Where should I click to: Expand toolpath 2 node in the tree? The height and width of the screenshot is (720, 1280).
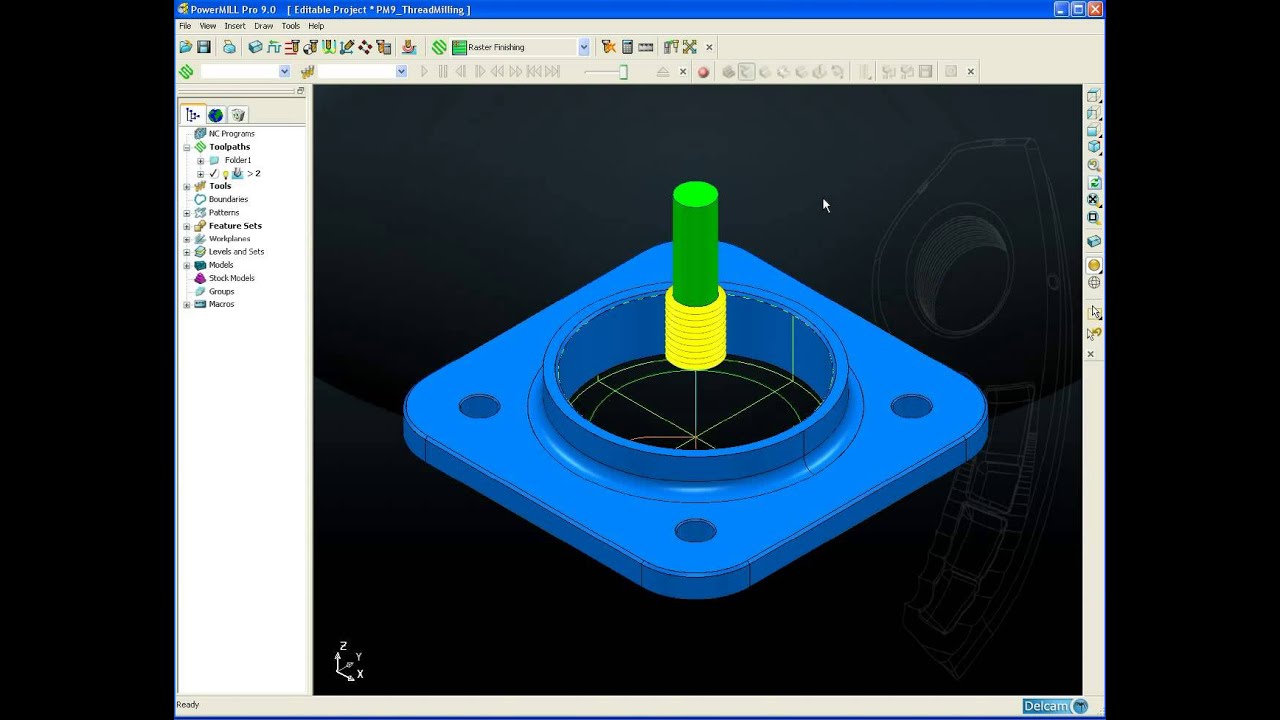[200, 173]
